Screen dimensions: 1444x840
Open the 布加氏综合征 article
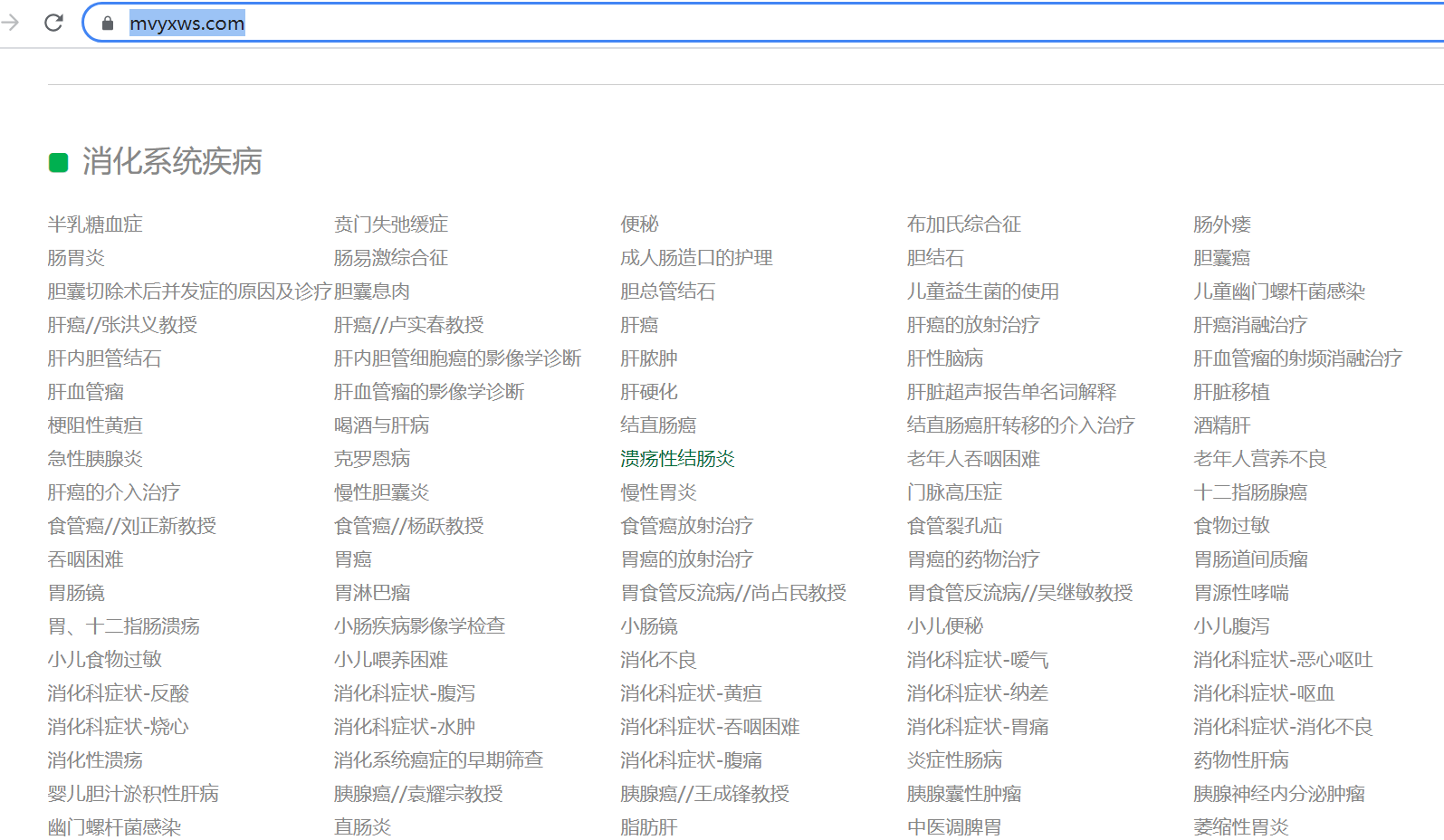(x=963, y=224)
